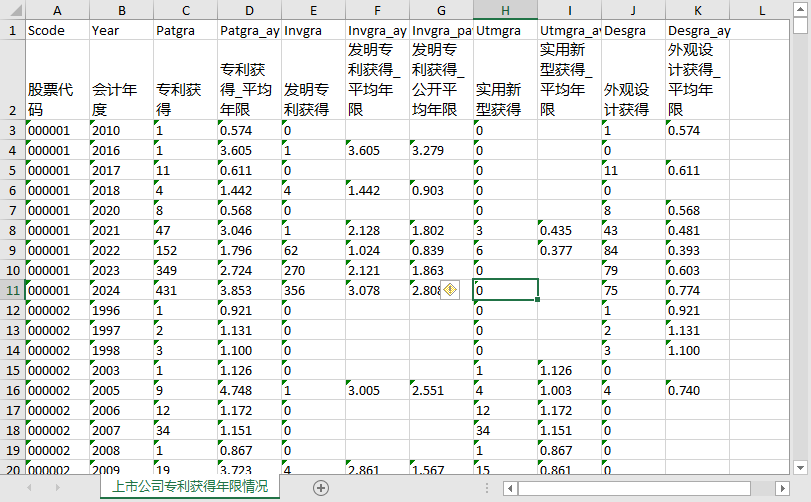811x502 pixels.
Task: Click year cell 2016
Action: point(122,150)
